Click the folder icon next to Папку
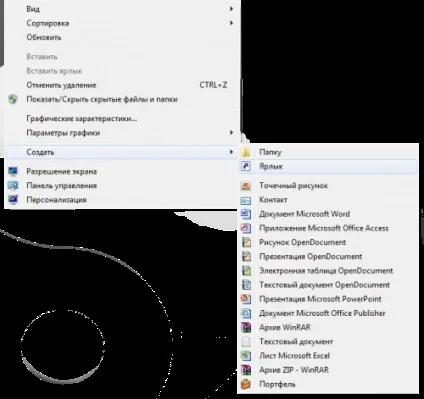Image resolution: width=424 pixels, height=399 pixels. [246, 152]
